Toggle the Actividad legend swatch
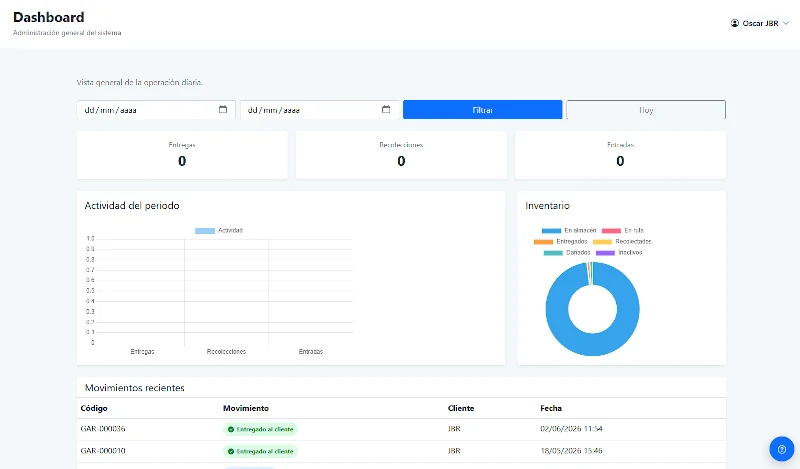 click(x=205, y=231)
